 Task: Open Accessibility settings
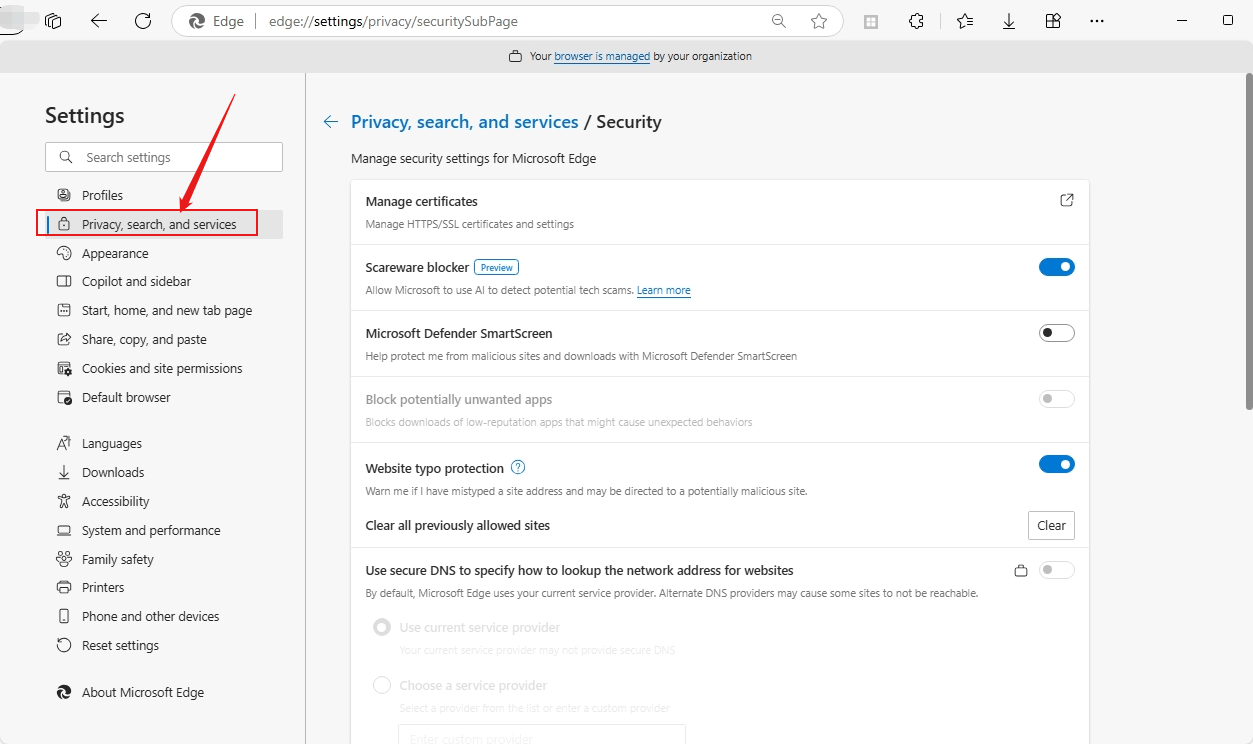coord(164,502)
